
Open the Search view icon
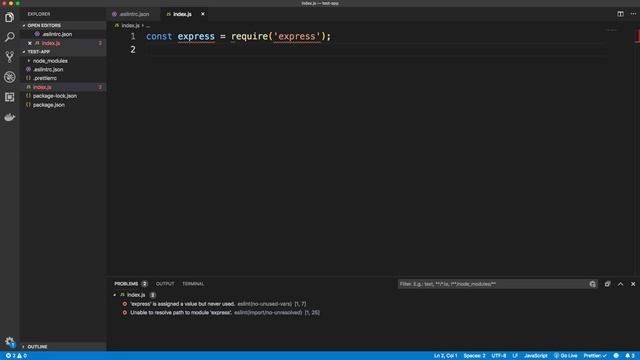pos(9,37)
